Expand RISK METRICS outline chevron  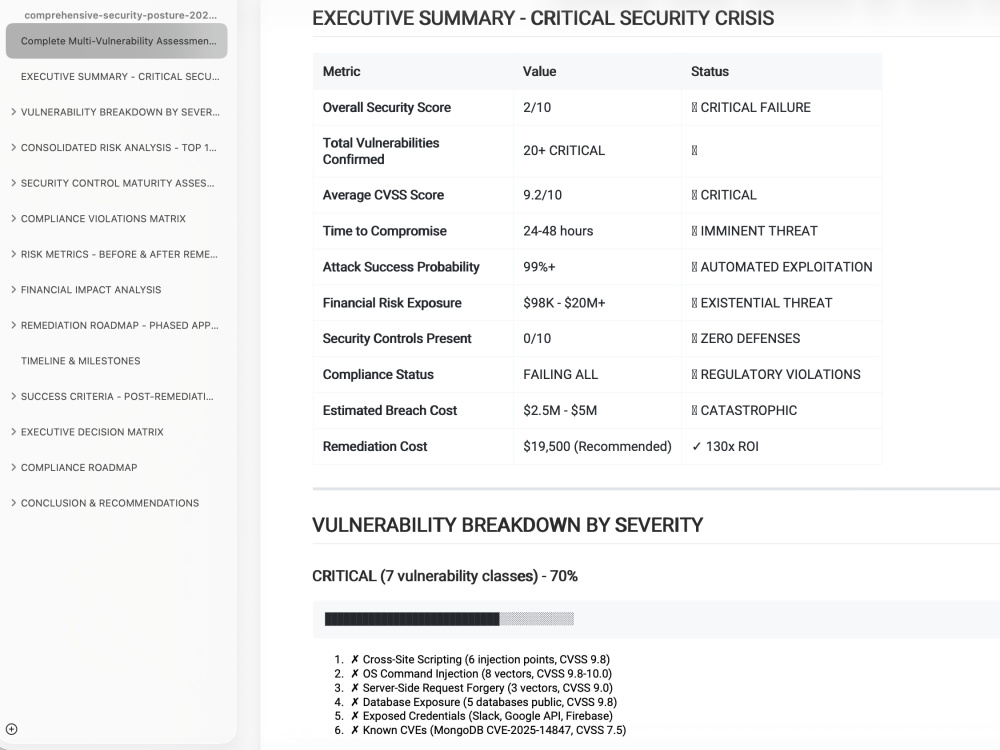pos(13,254)
